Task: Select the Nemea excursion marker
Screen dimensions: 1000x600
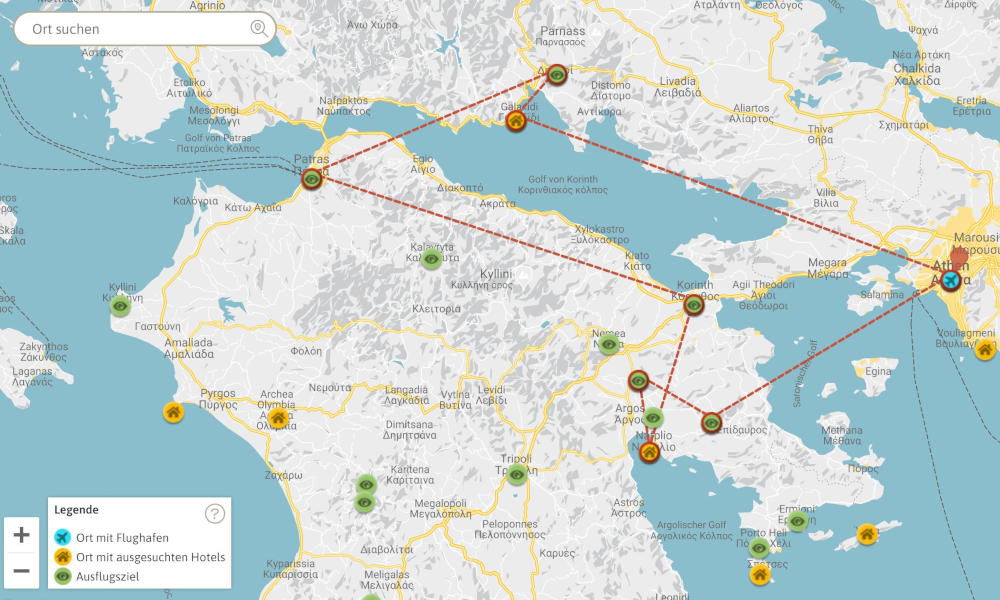Action: (609, 345)
